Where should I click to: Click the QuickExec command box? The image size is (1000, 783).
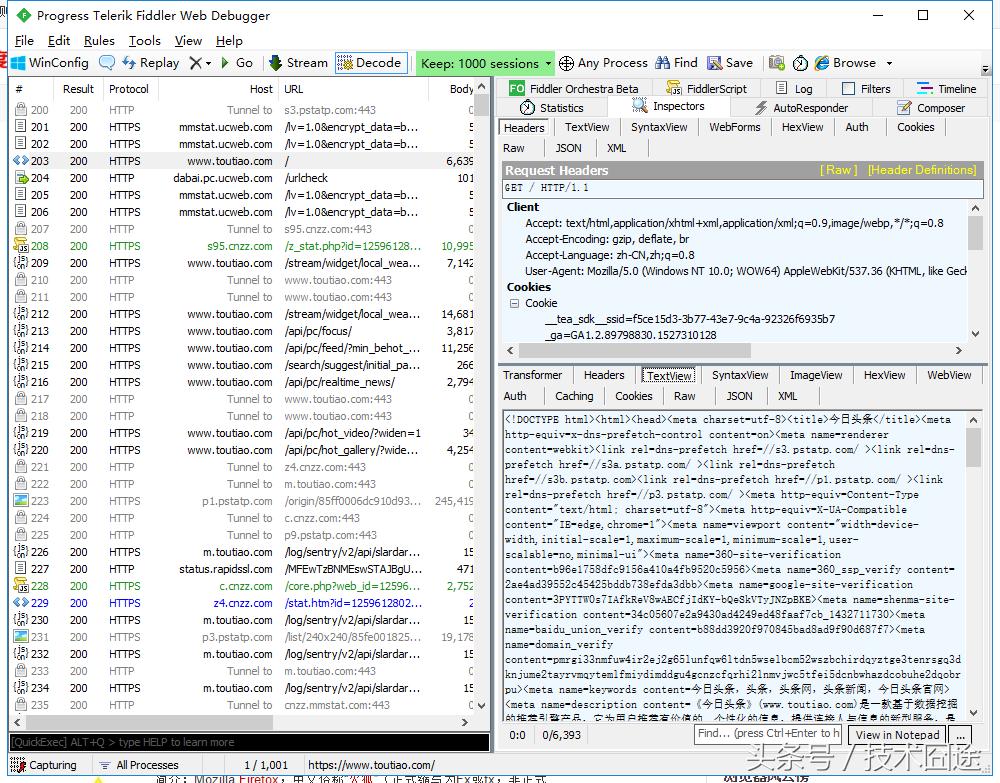(249, 742)
